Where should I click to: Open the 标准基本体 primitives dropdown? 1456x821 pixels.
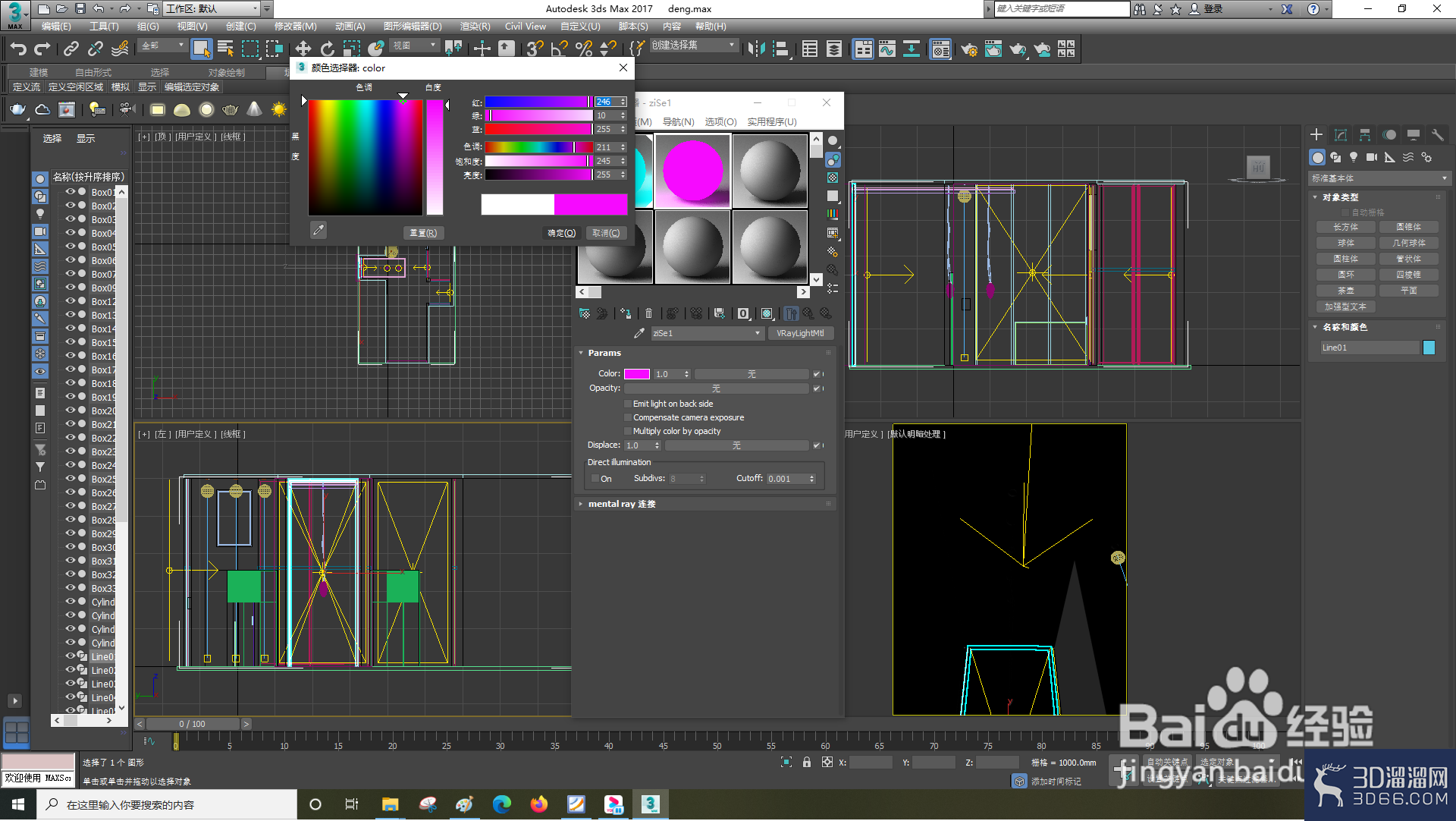[x=1379, y=178]
